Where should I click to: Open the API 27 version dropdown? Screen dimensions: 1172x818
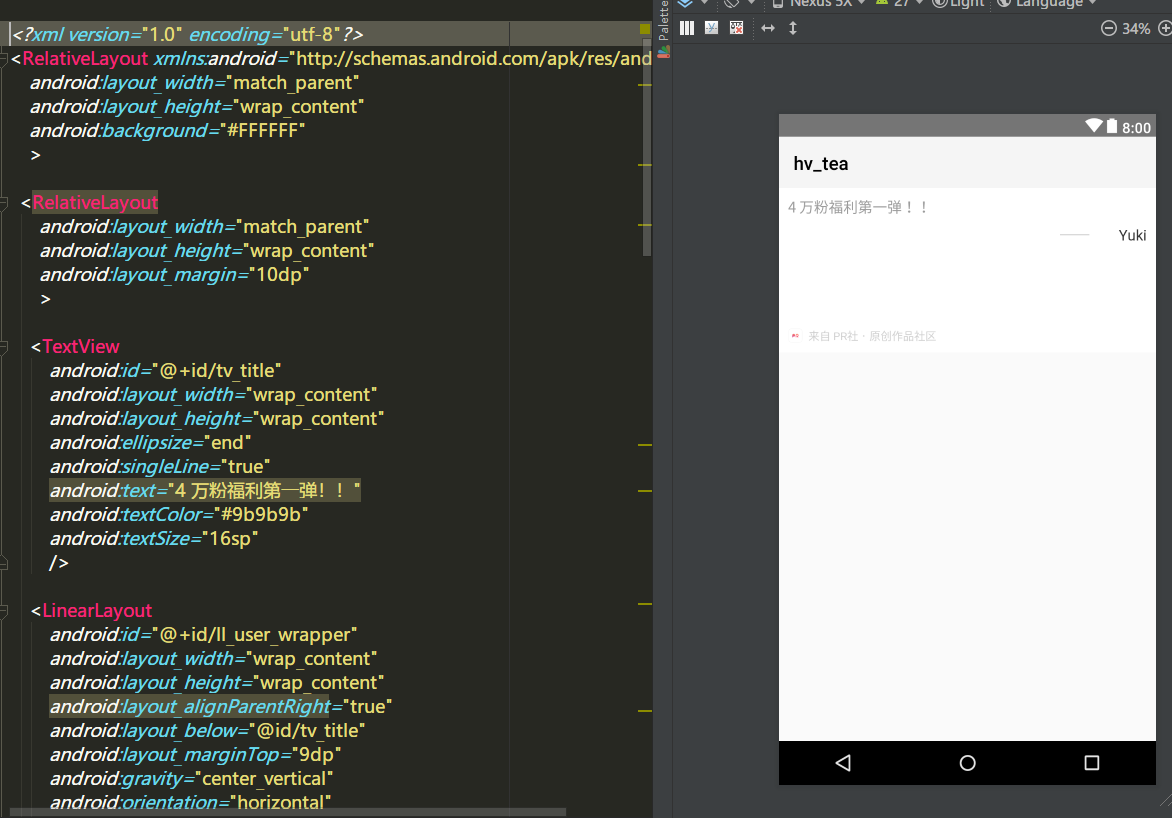click(x=900, y=3)
